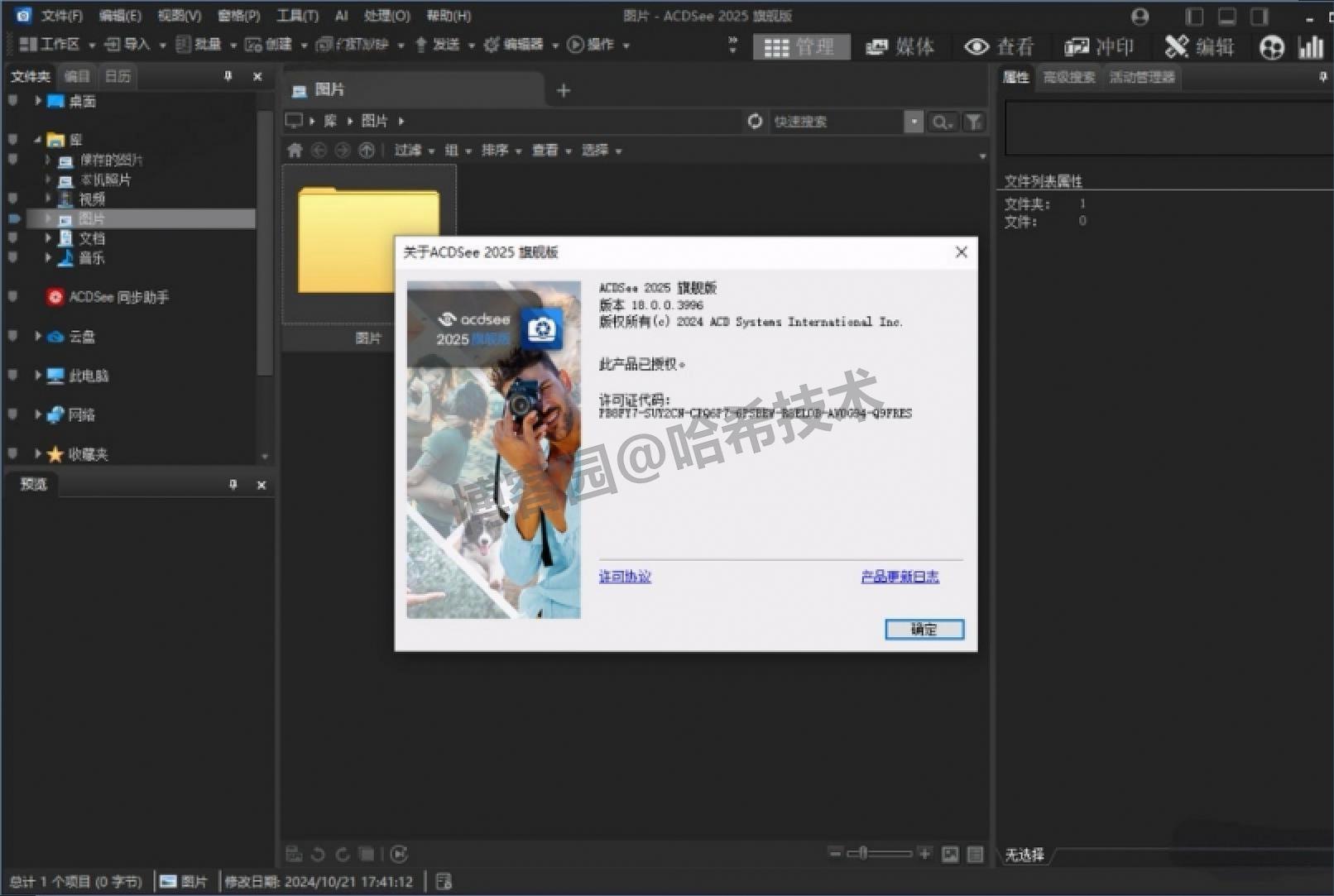The image size is (1334, 896).
Task: Click the 批量 (Batch) toolbar icon
Action: pos(184,45)
